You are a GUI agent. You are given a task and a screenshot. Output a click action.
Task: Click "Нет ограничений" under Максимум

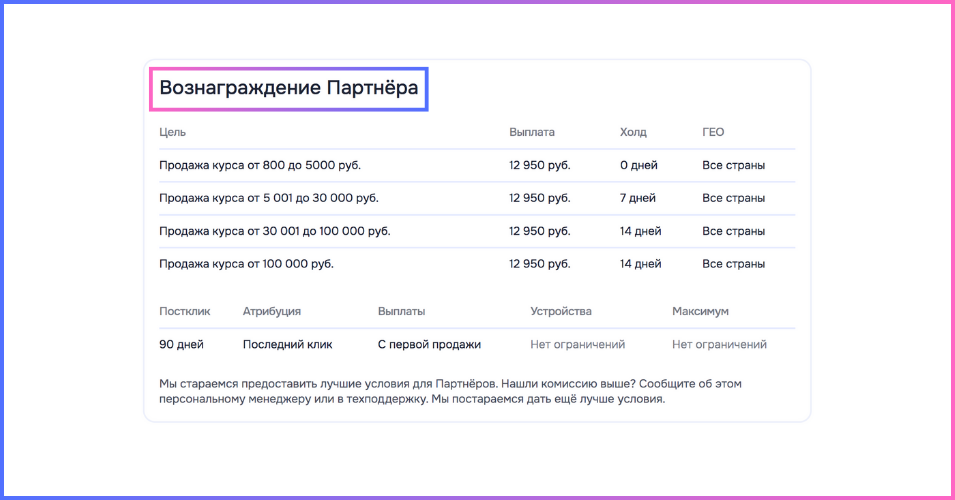719,344
